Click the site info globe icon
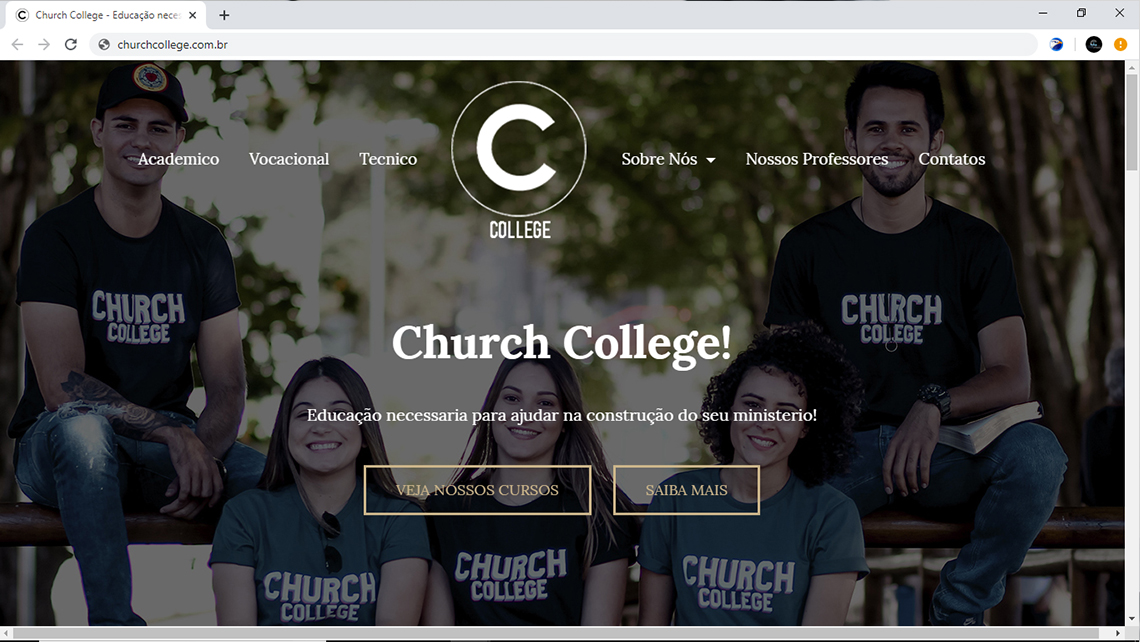The width and height of the screenshot is (1140, 642). [104, 44]
